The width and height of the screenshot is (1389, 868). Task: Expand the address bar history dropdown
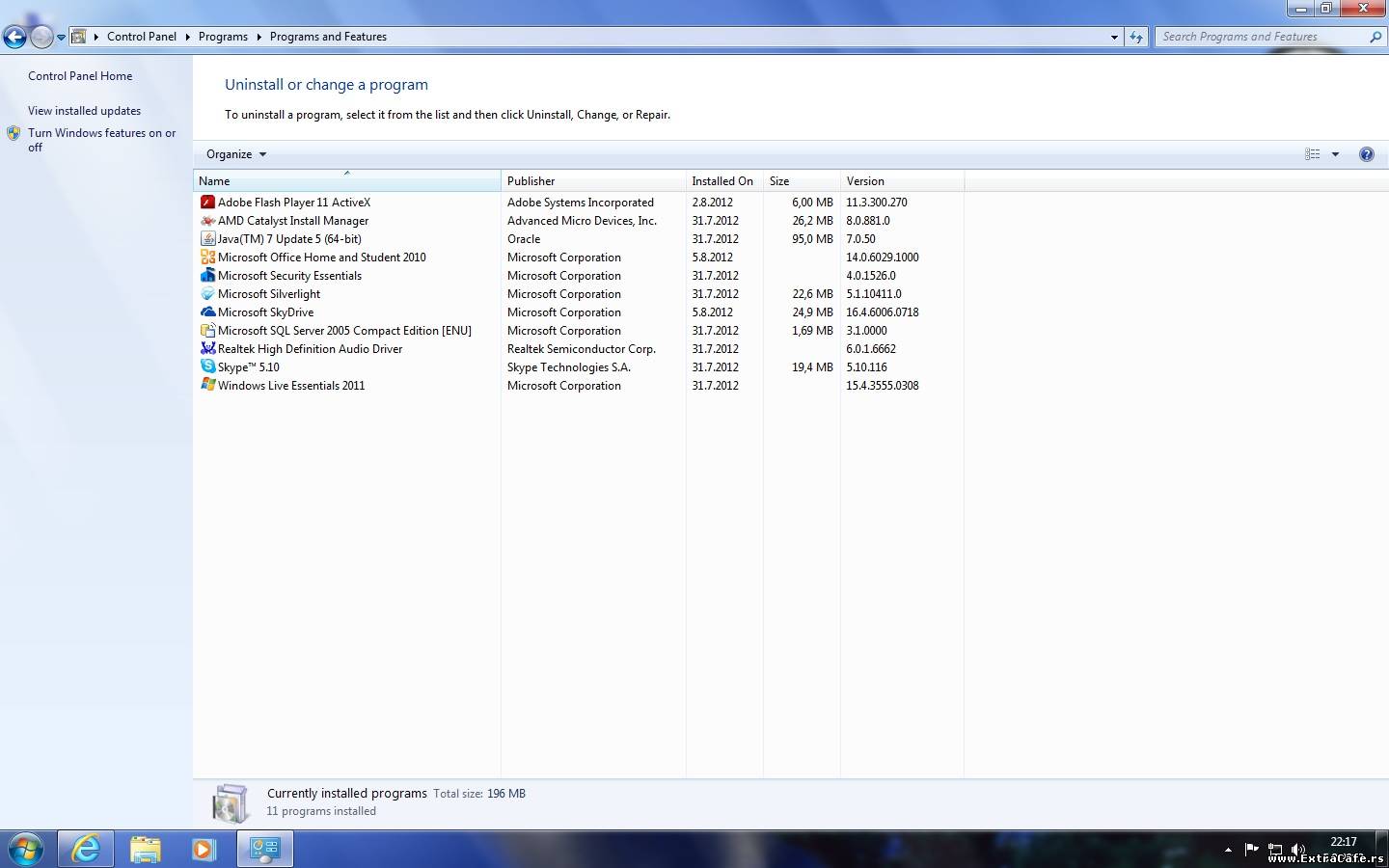1114,37
